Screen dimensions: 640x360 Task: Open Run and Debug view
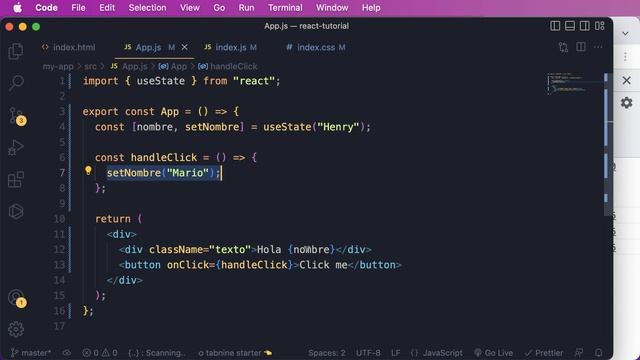[16, 148]
